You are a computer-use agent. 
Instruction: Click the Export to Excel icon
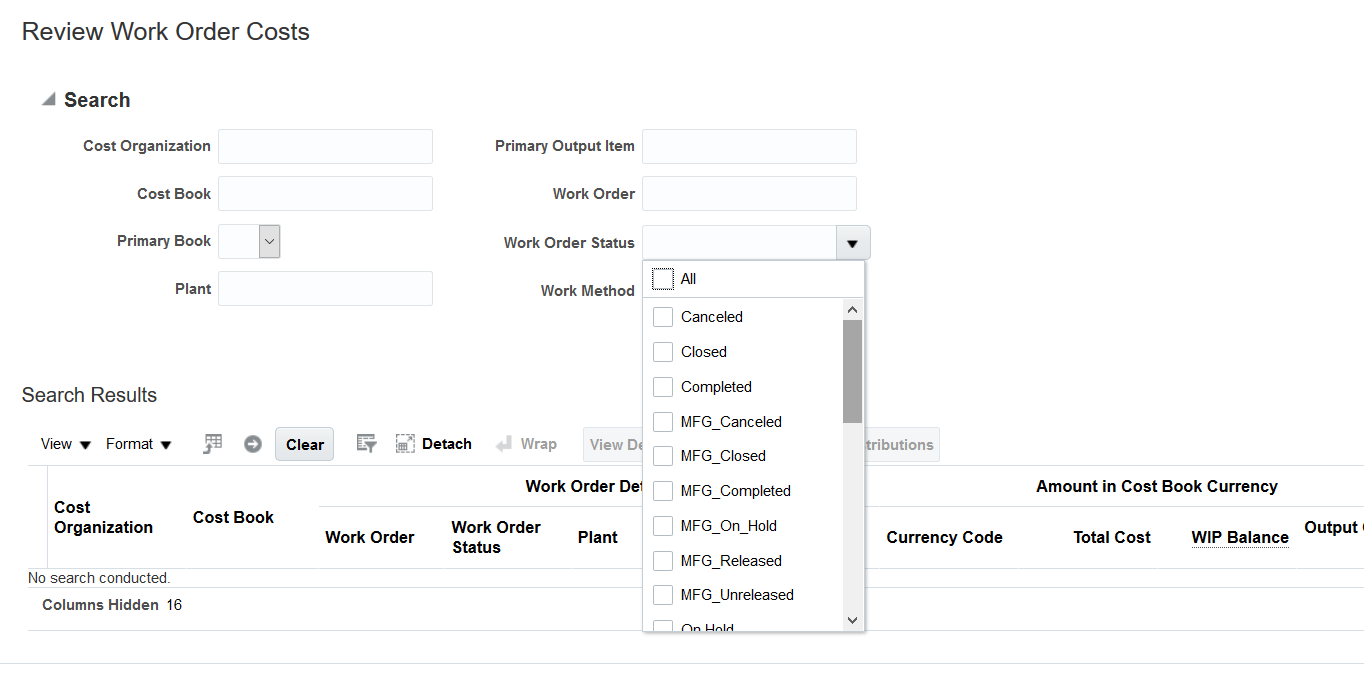(212, 443)
